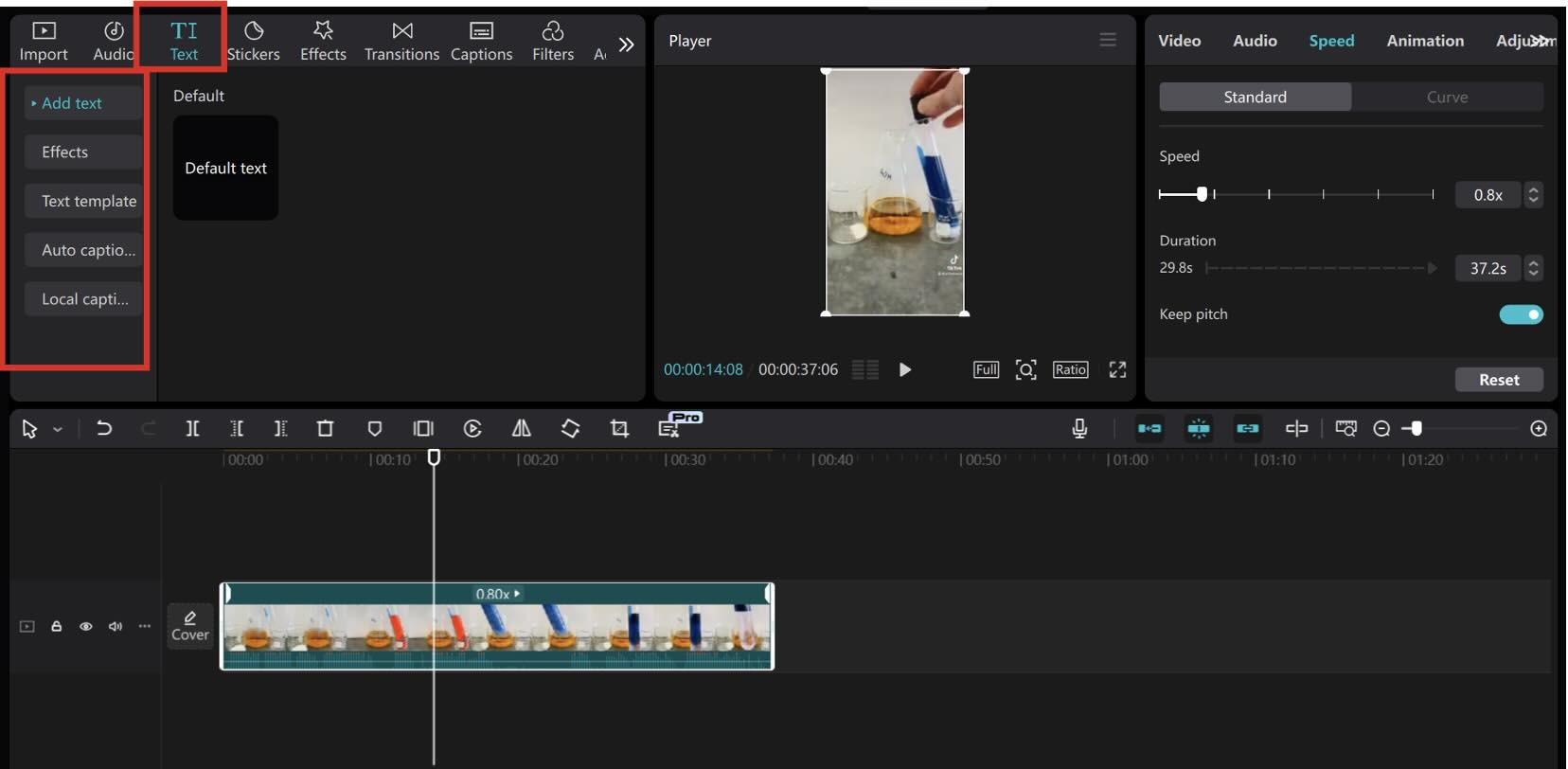
Task: Open the Effects tab in top bar
Action: pos(323,43)
